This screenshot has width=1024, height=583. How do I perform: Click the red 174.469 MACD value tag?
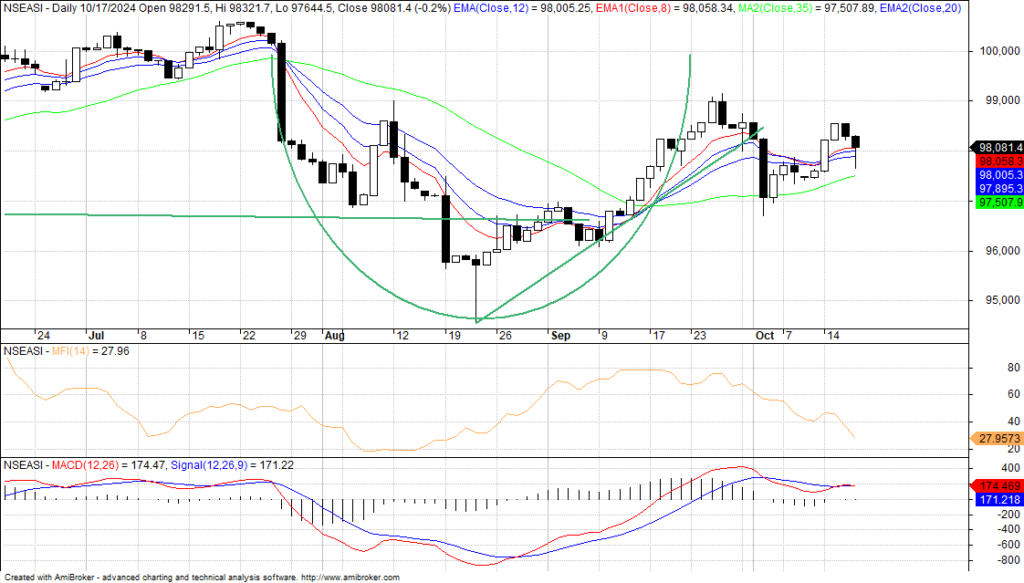(998, 485)
